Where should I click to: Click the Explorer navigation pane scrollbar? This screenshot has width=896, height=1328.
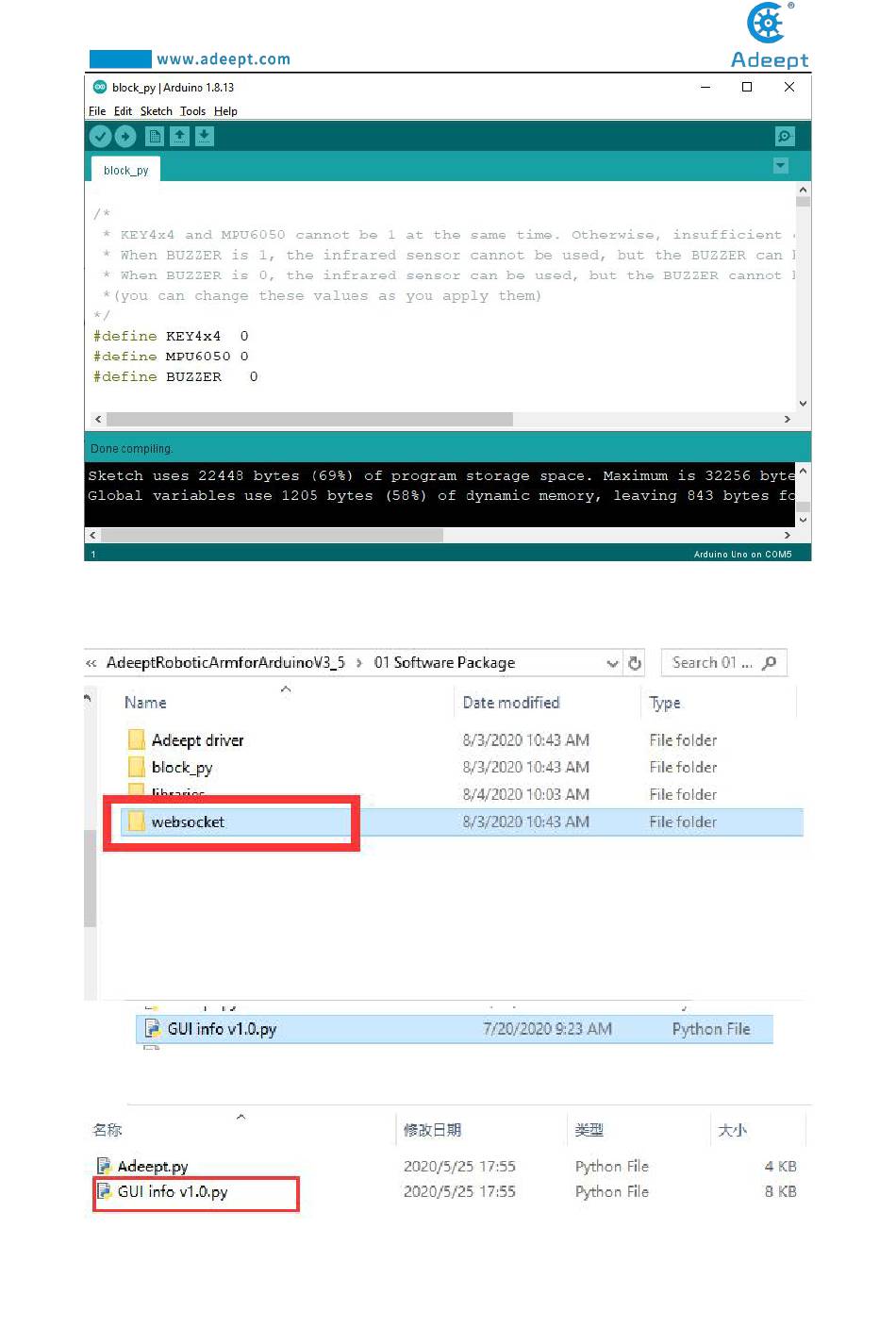90,877
